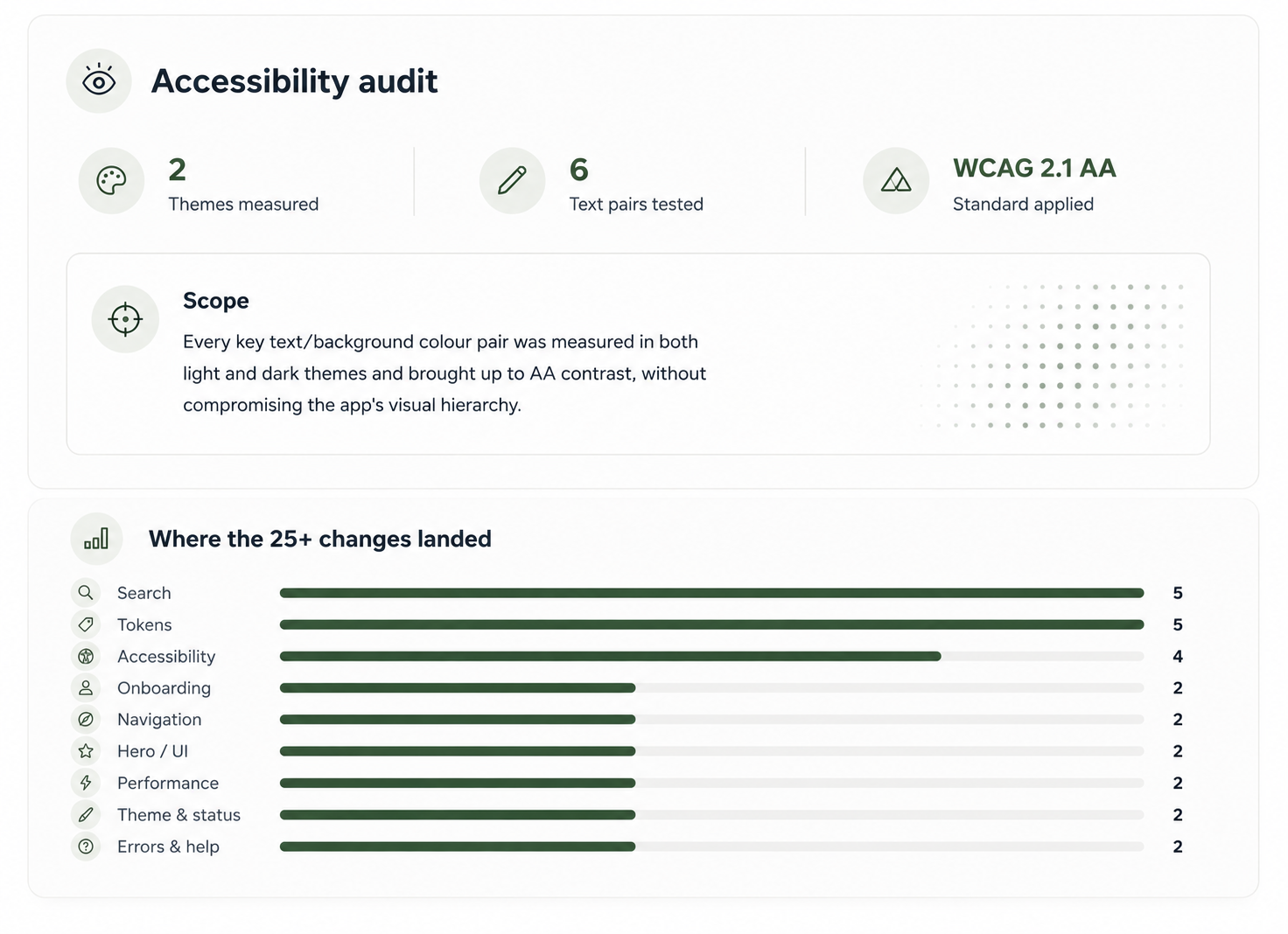Click the star icon beside Hero / UI

pyautogui.click(x=86, y=751)
